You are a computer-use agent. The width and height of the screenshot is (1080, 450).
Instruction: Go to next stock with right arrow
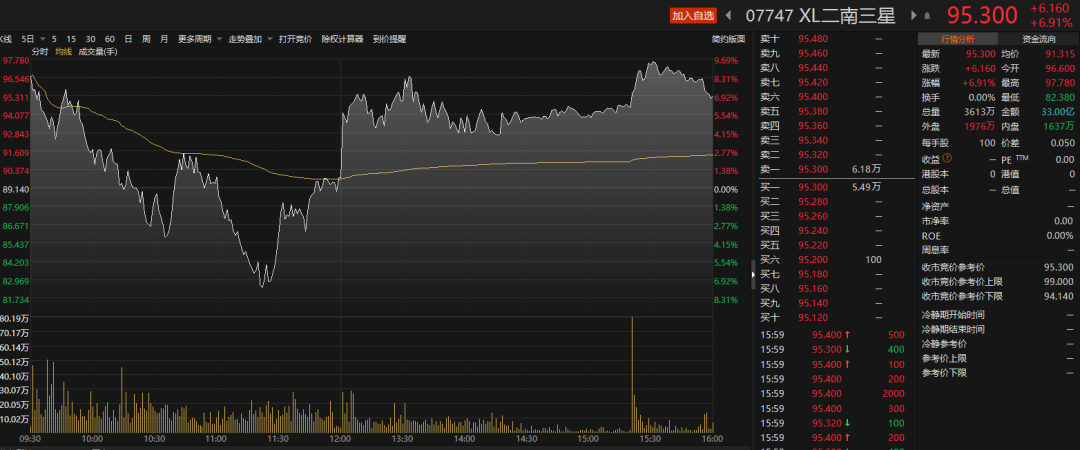click(915, 15)
